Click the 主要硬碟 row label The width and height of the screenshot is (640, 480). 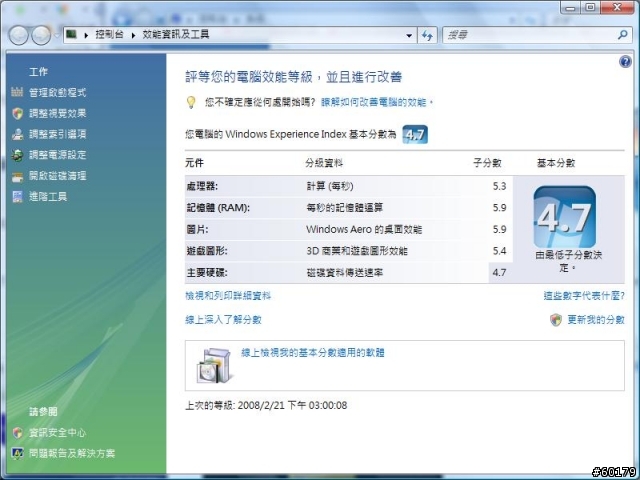(207, 273)
